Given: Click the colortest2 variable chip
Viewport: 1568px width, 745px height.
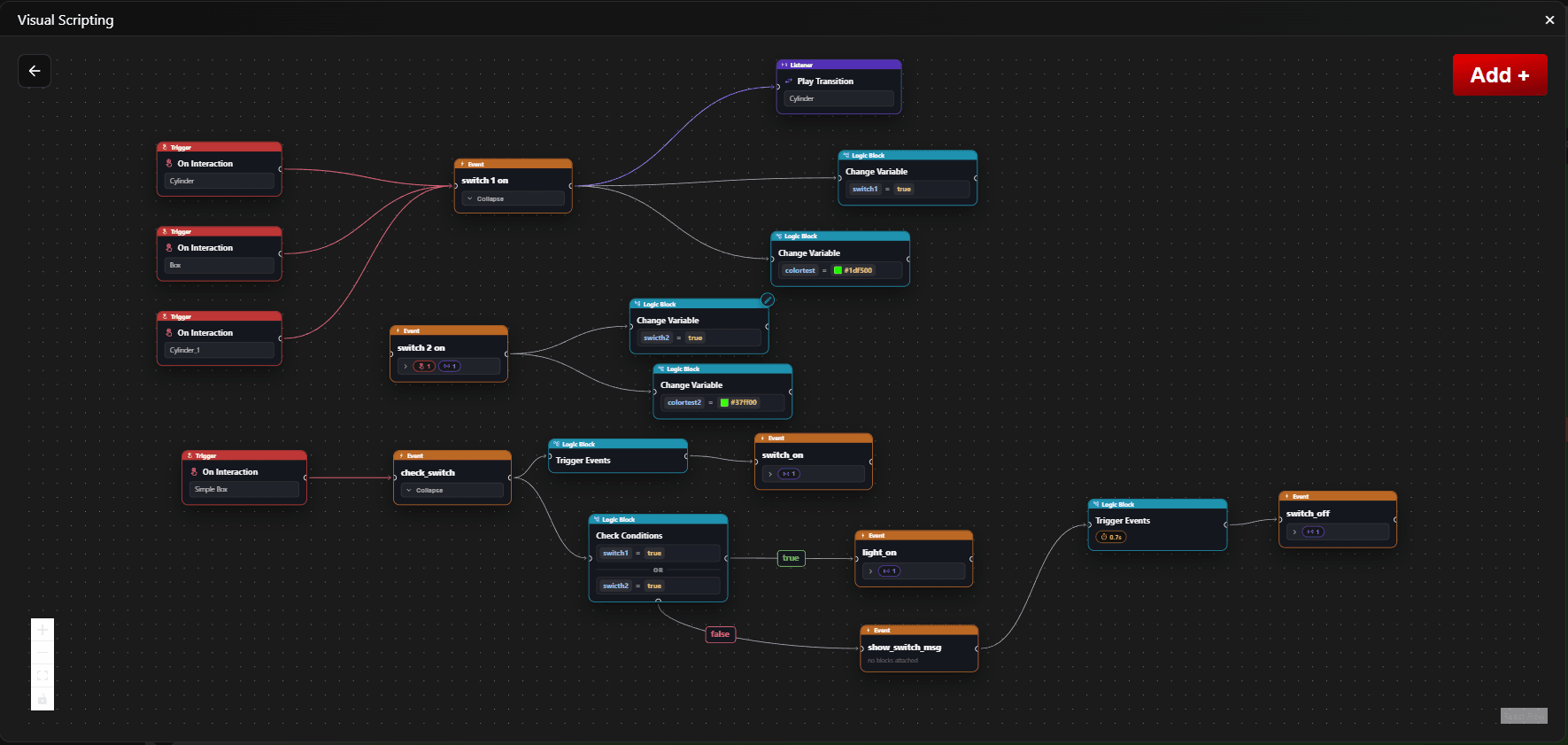Looking at the screenshot, I should (684, 402).
